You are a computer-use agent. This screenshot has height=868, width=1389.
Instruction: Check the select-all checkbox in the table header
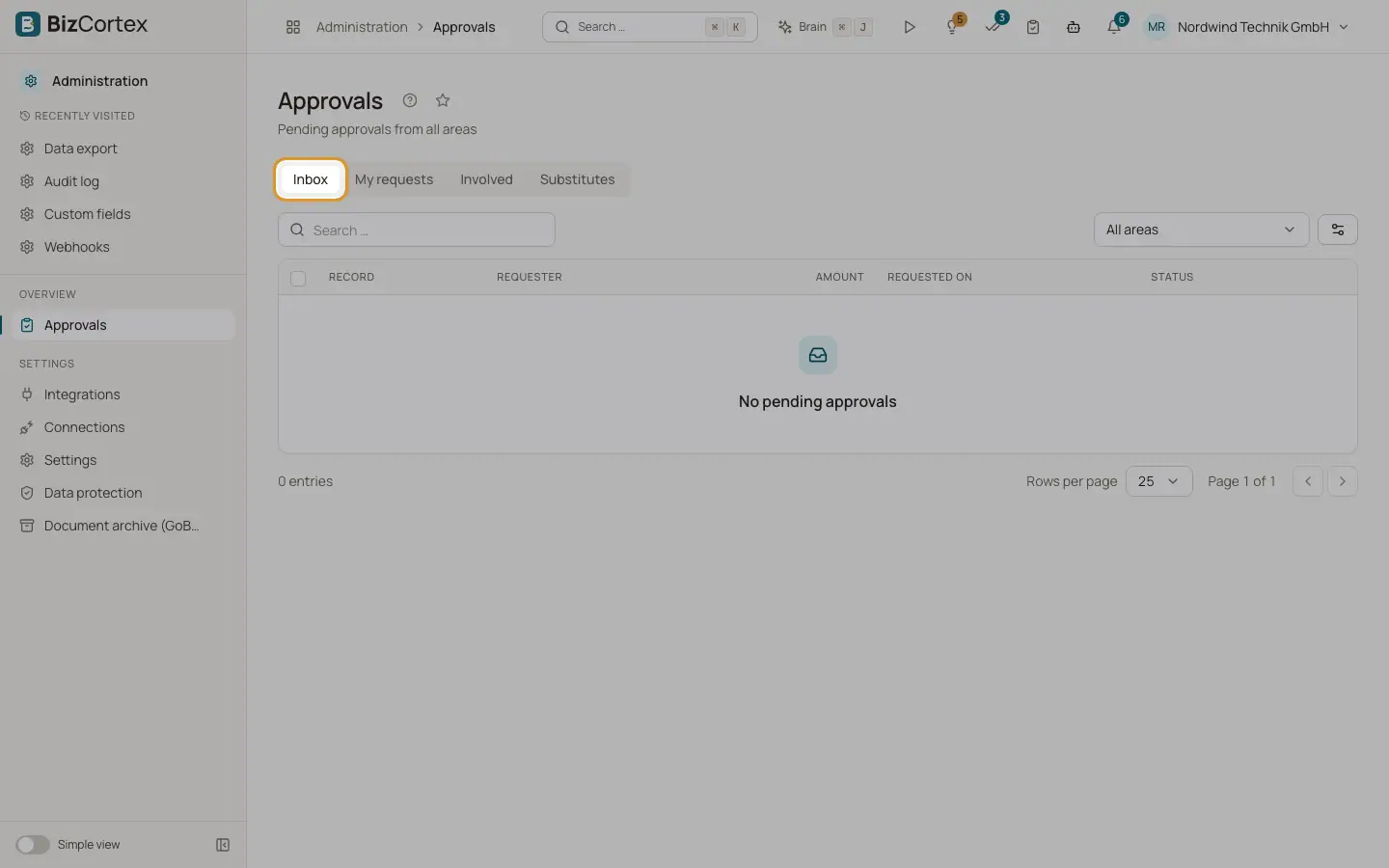298,278
